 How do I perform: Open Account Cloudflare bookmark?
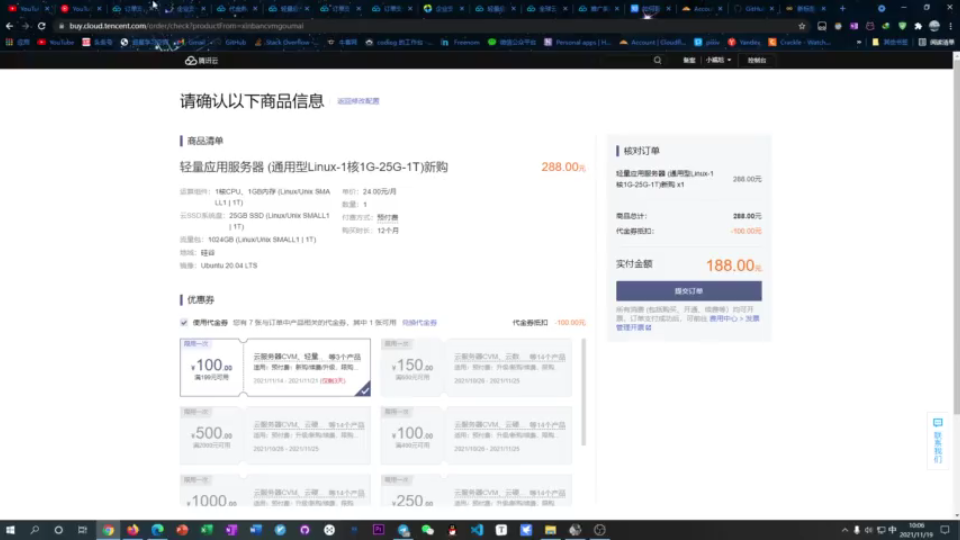pos(654,42)
